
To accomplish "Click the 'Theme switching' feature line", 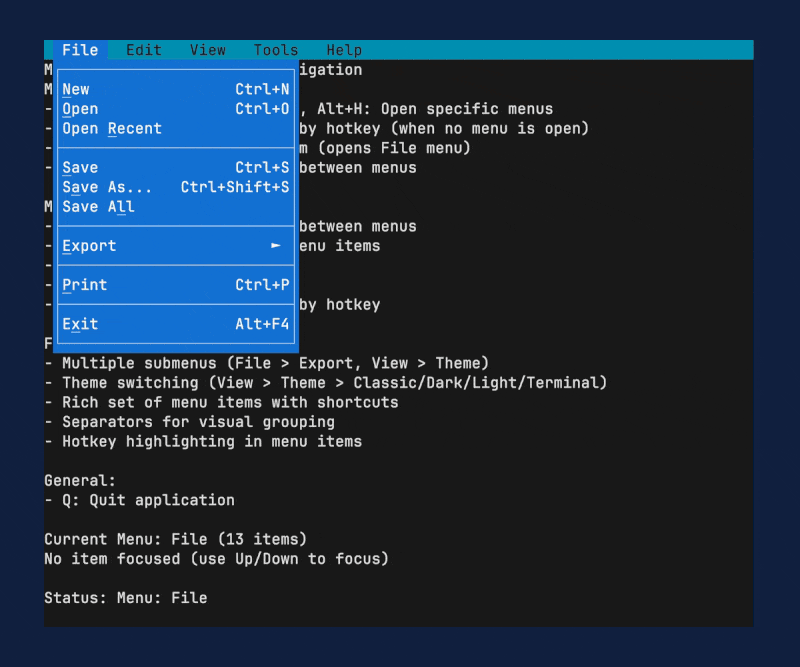I will (325, 383).
